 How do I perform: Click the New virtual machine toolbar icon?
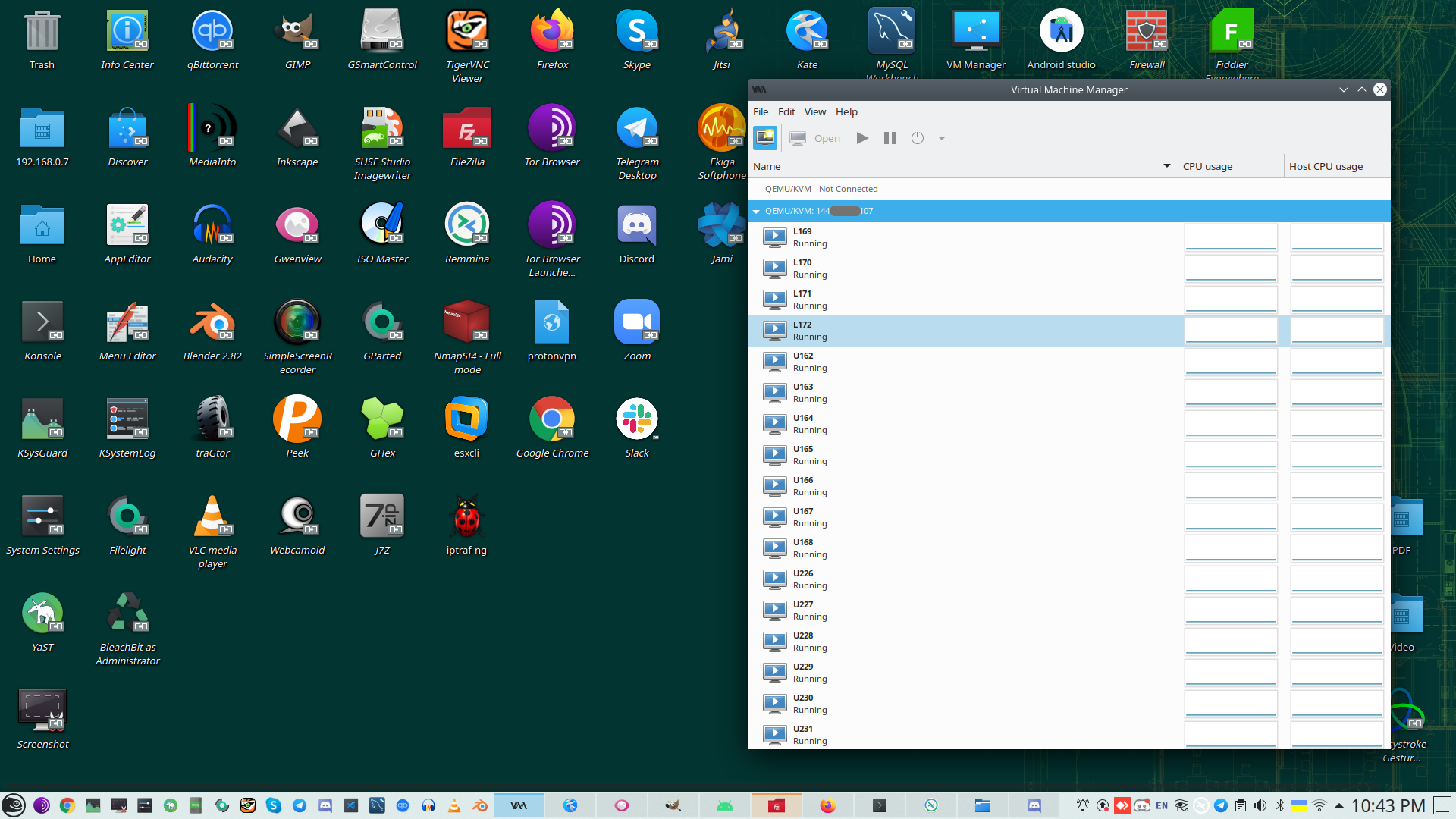pos(765,138)
